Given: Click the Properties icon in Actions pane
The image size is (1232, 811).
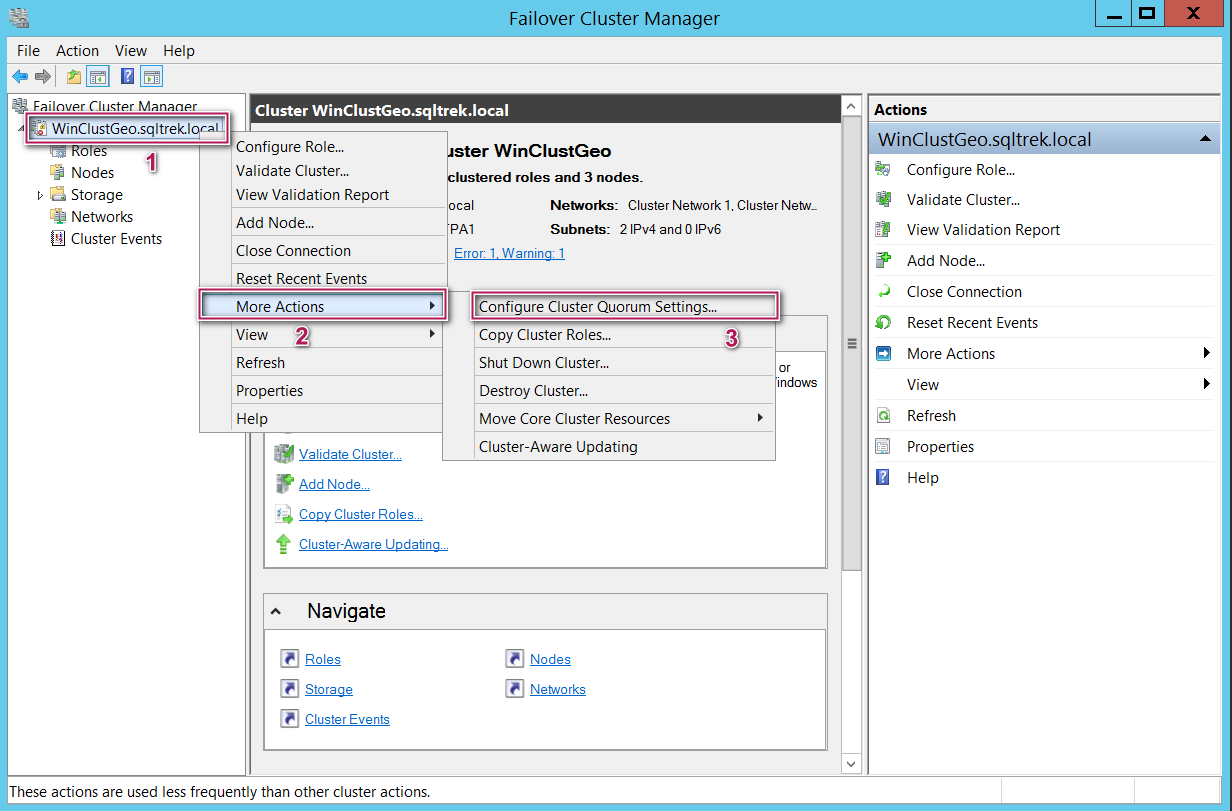Looking at the screenshot, I should (x=883, y=447).
